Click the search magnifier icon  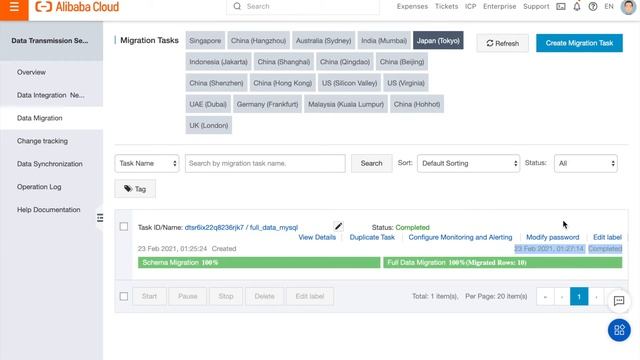(237, 7)
